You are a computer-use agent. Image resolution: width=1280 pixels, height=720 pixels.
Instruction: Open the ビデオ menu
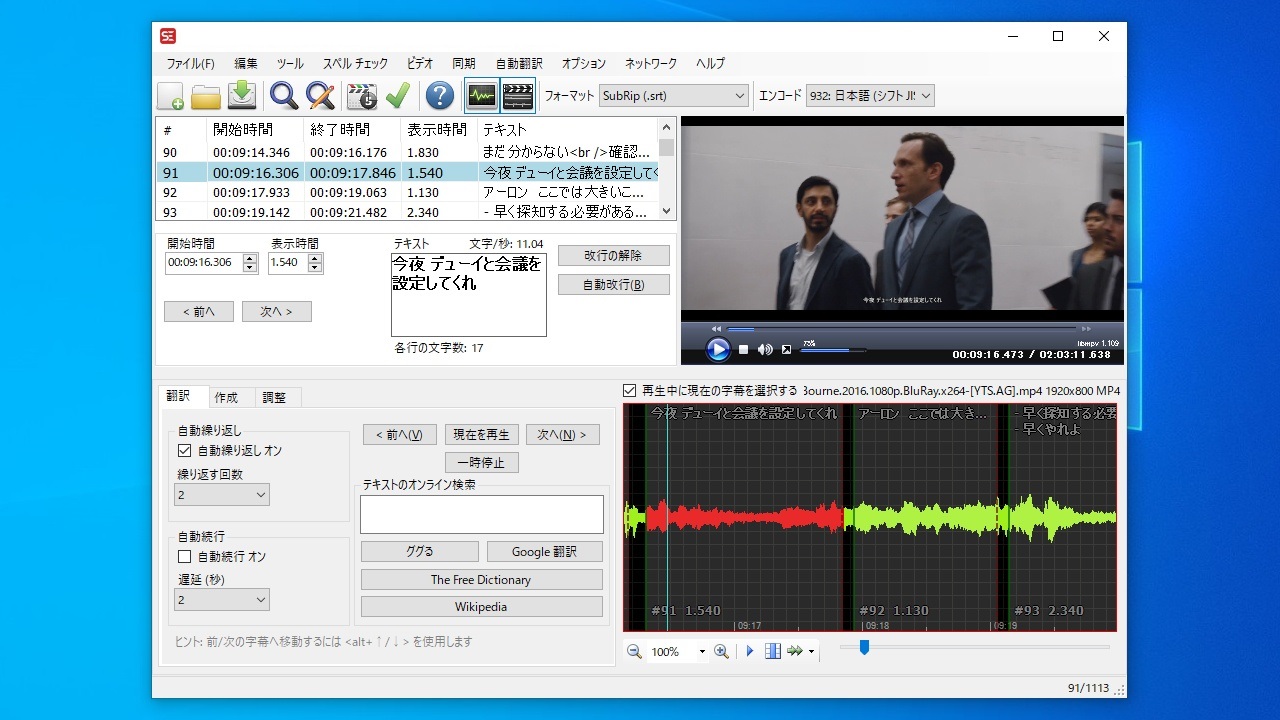click(420, 63)
